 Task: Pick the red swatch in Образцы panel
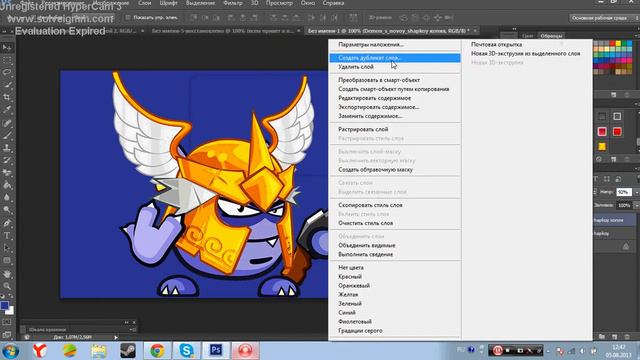click(612, 44)
